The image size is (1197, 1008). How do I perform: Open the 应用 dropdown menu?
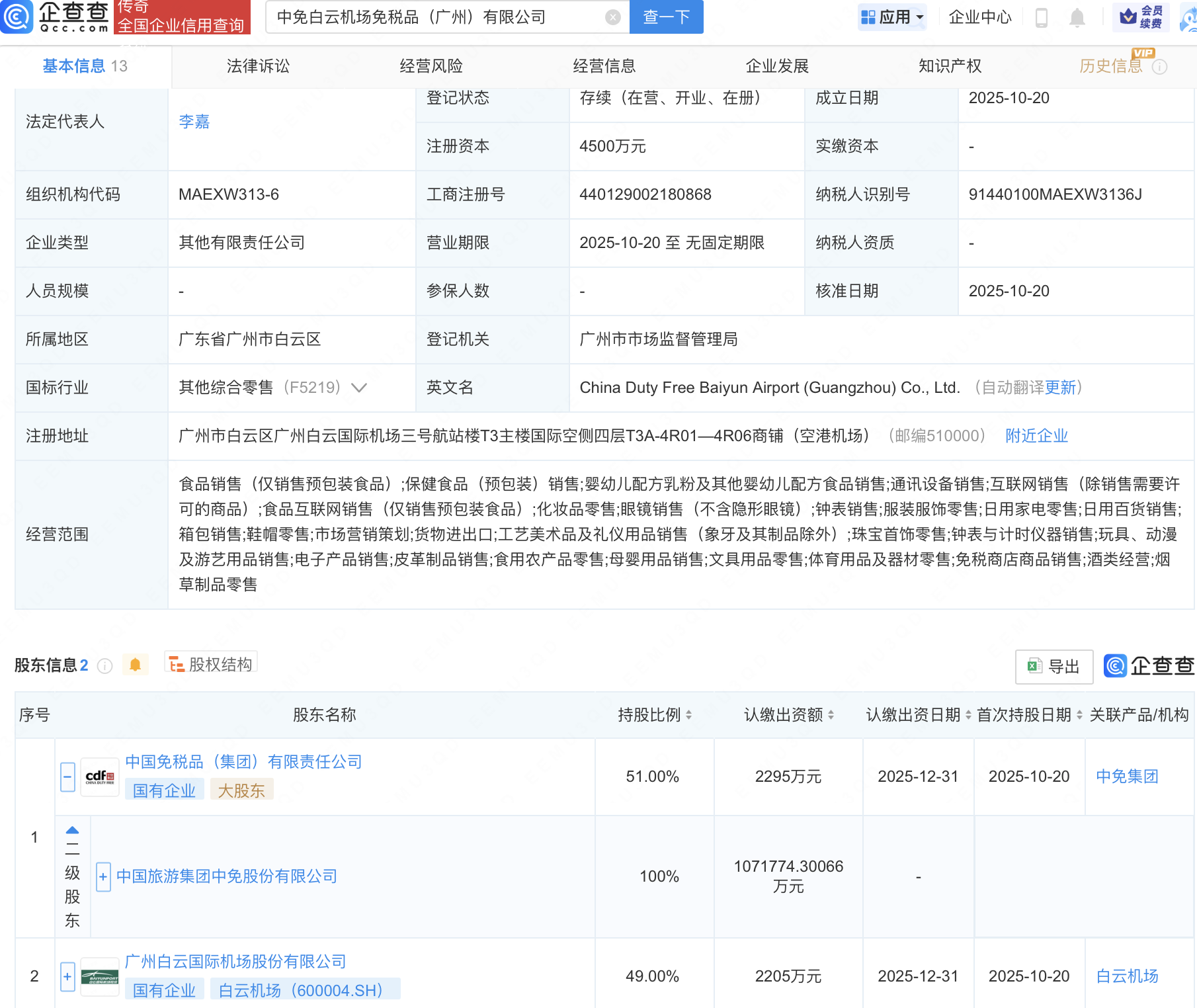tap(893, 17)
